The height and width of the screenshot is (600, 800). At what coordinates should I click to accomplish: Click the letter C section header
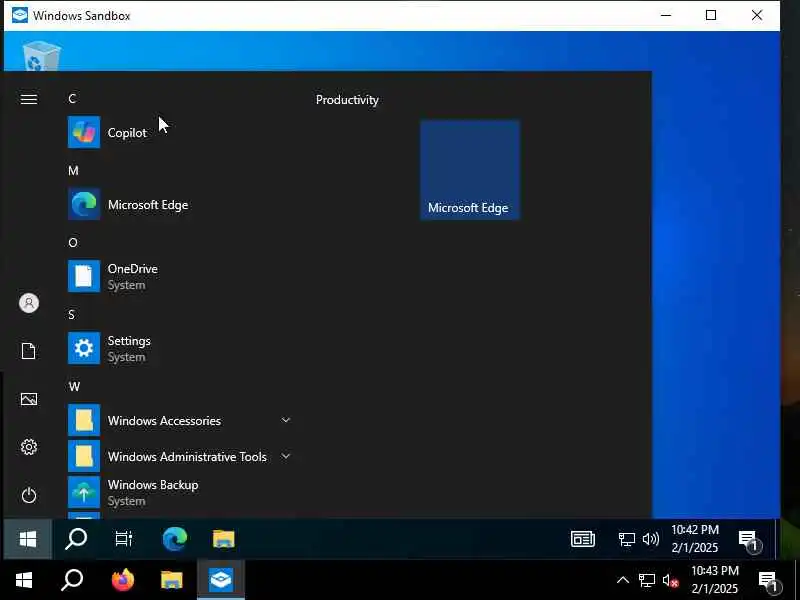click(x=72, y=98)
